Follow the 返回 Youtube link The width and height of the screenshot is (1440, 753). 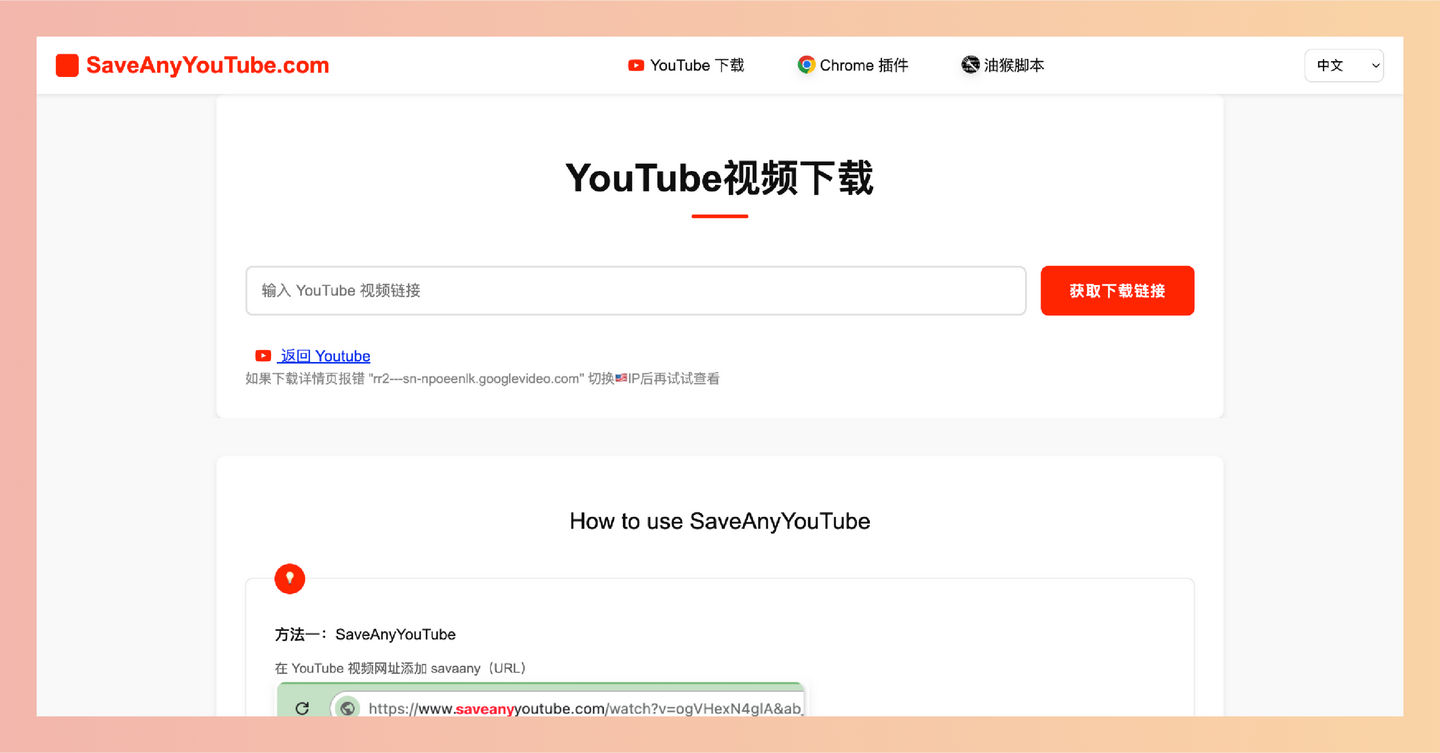325,356
